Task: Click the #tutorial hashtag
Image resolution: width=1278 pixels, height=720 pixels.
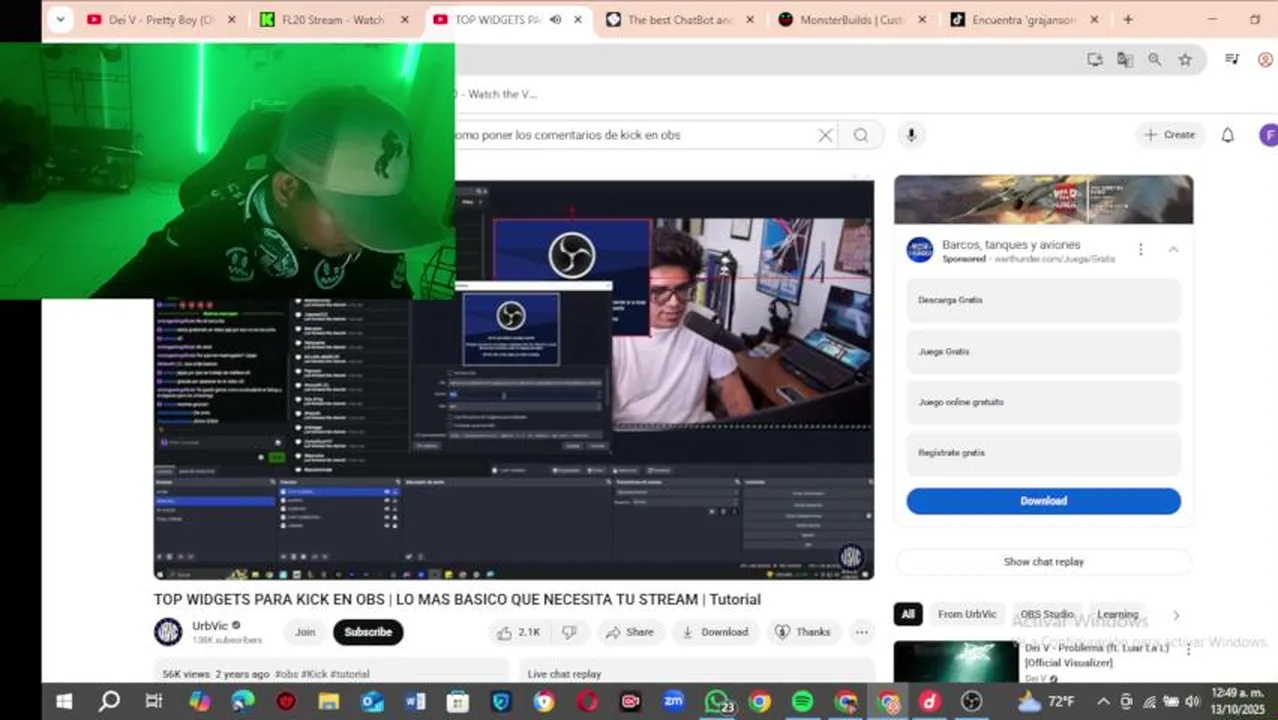Action: [x=349, y=674]
